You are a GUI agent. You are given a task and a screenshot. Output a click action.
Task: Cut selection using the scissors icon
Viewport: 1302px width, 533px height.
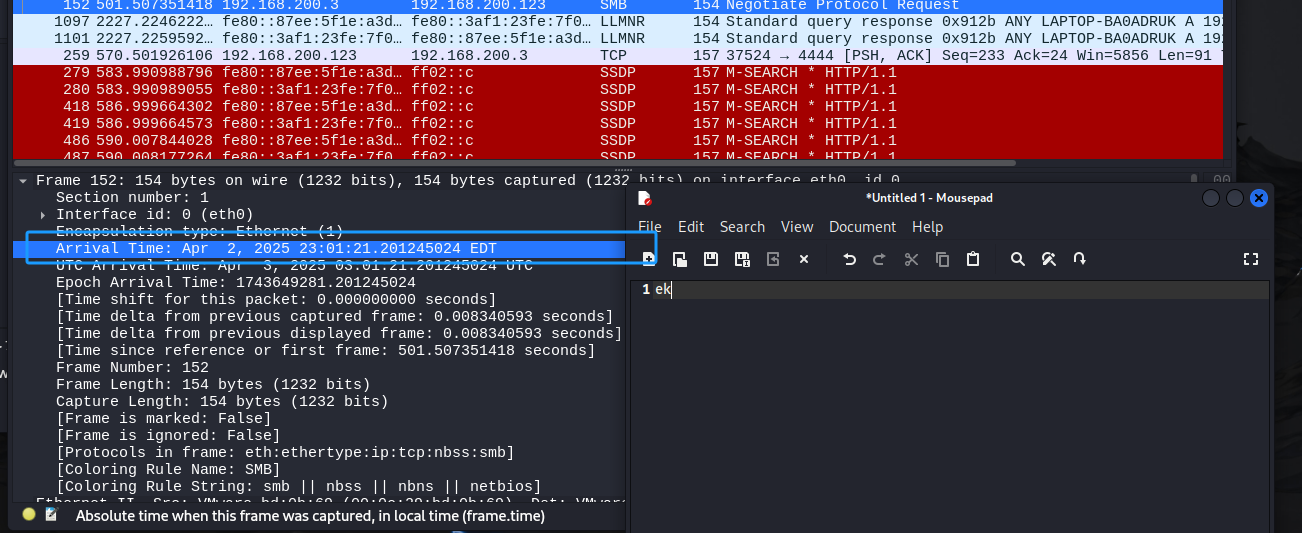click(x=911, y=259)
